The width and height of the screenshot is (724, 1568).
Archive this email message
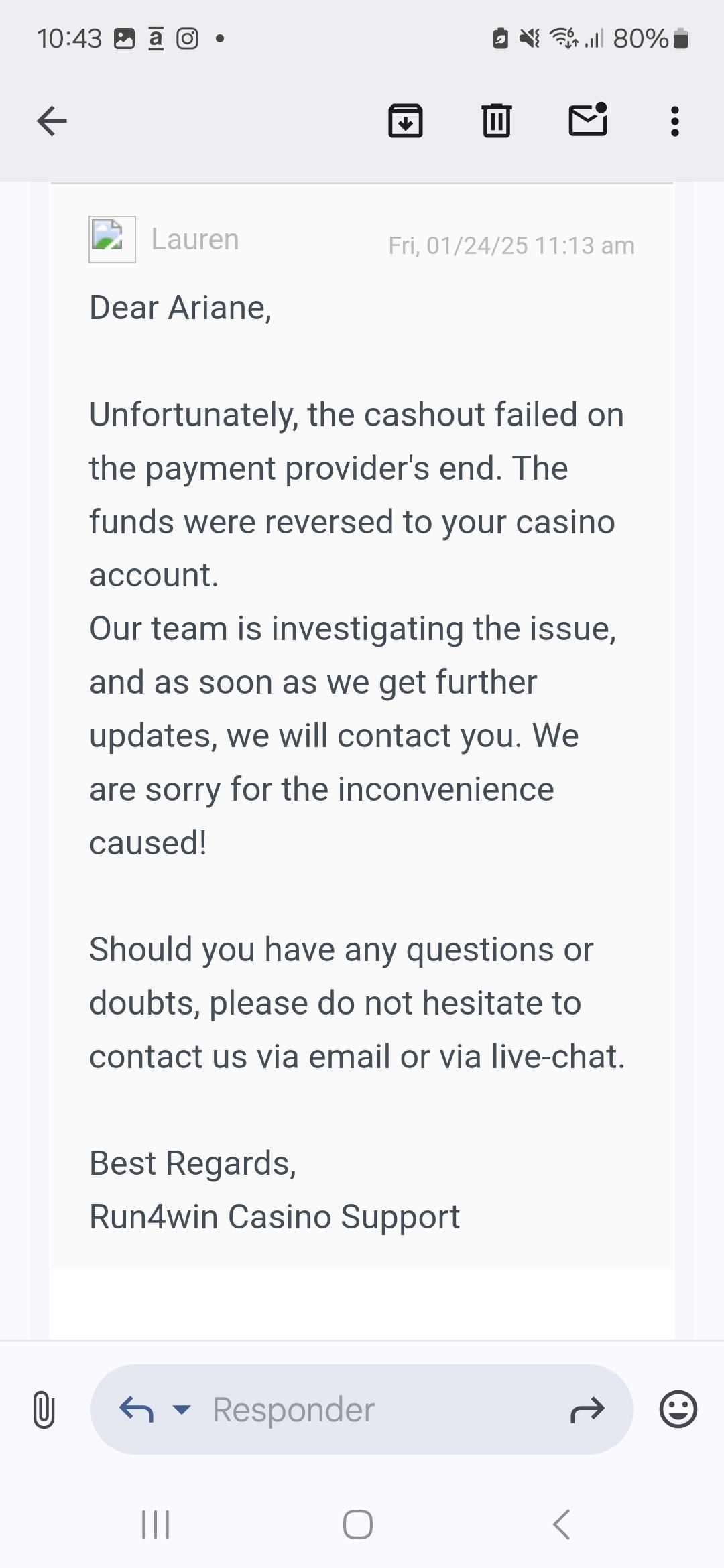[406, 121]
